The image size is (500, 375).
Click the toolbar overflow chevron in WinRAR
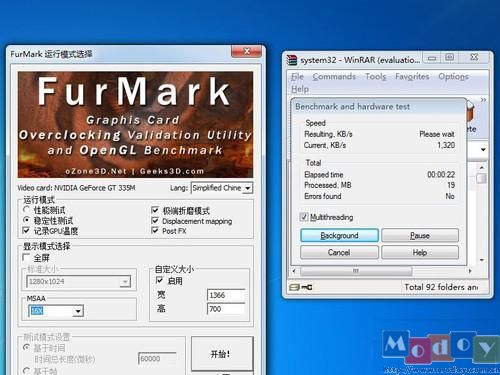tap(483, 100)
